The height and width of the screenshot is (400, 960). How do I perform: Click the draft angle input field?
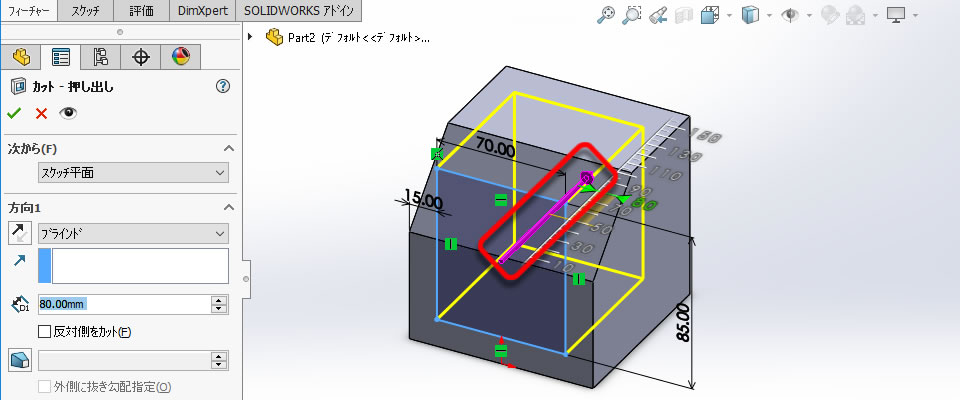pos(124,360)
